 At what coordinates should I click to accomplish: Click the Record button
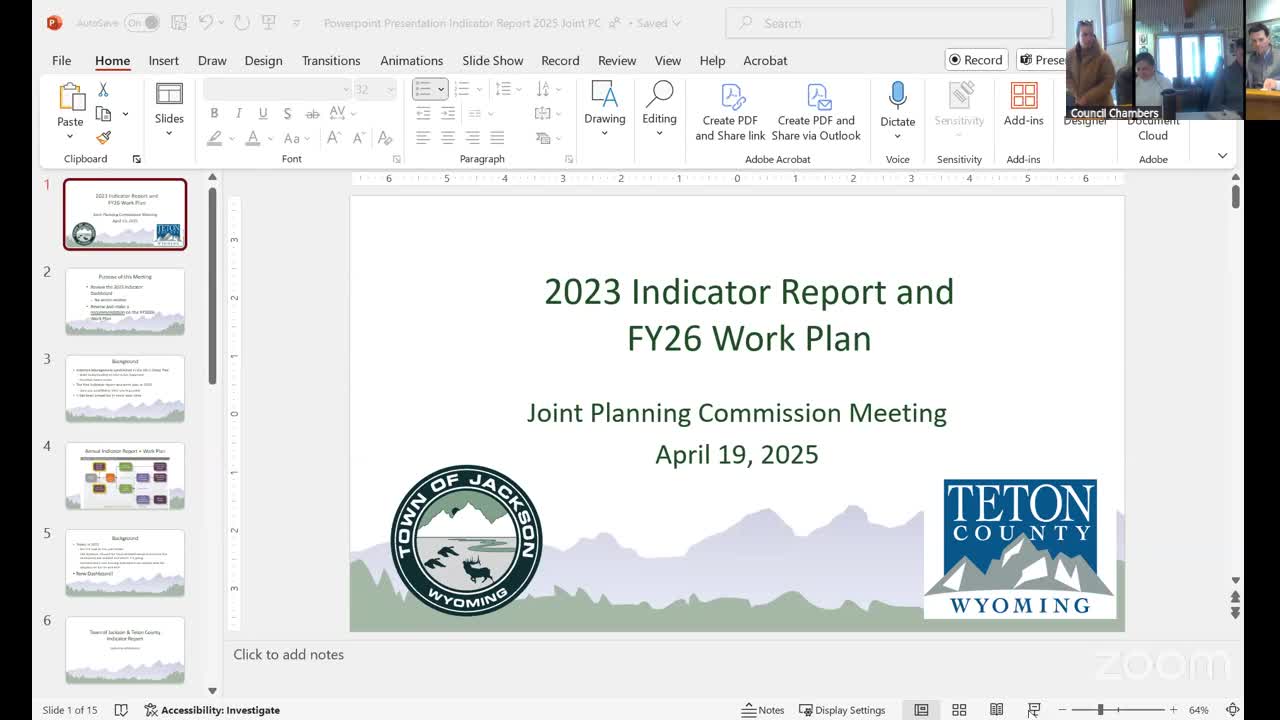click(976, 60)
